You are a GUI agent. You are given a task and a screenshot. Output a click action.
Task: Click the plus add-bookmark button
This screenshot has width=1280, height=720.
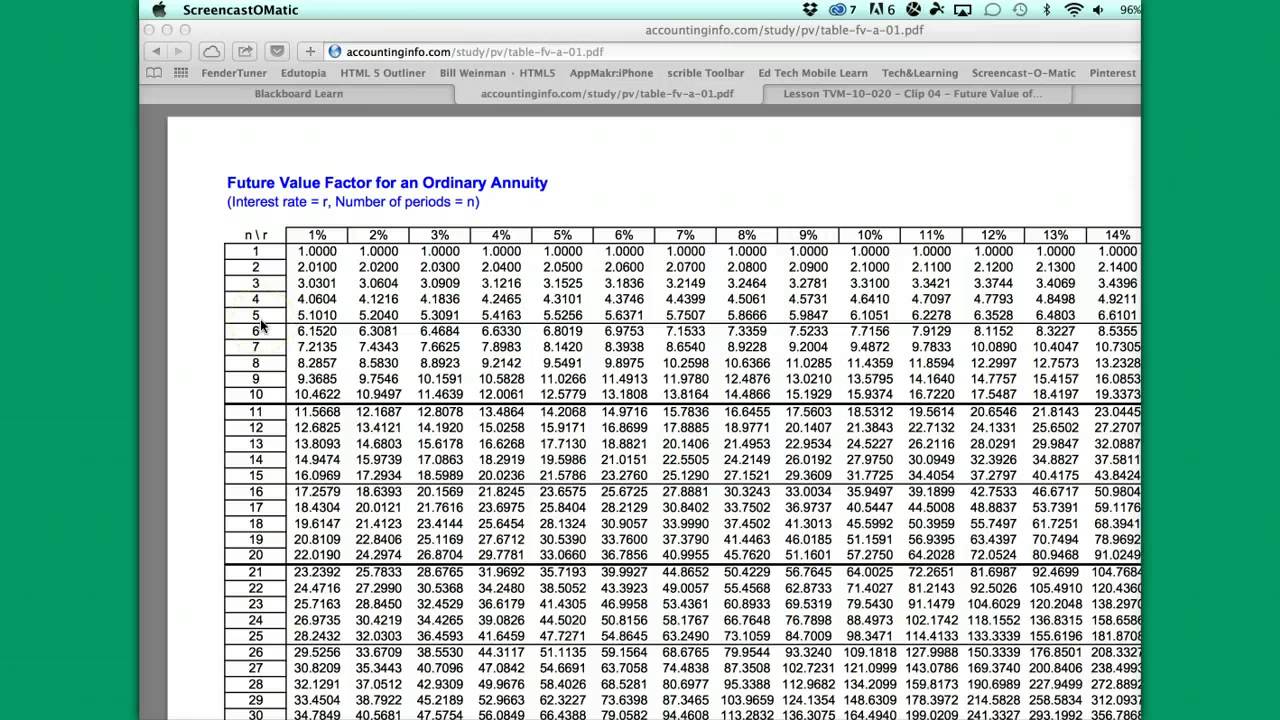coord(310,51)
